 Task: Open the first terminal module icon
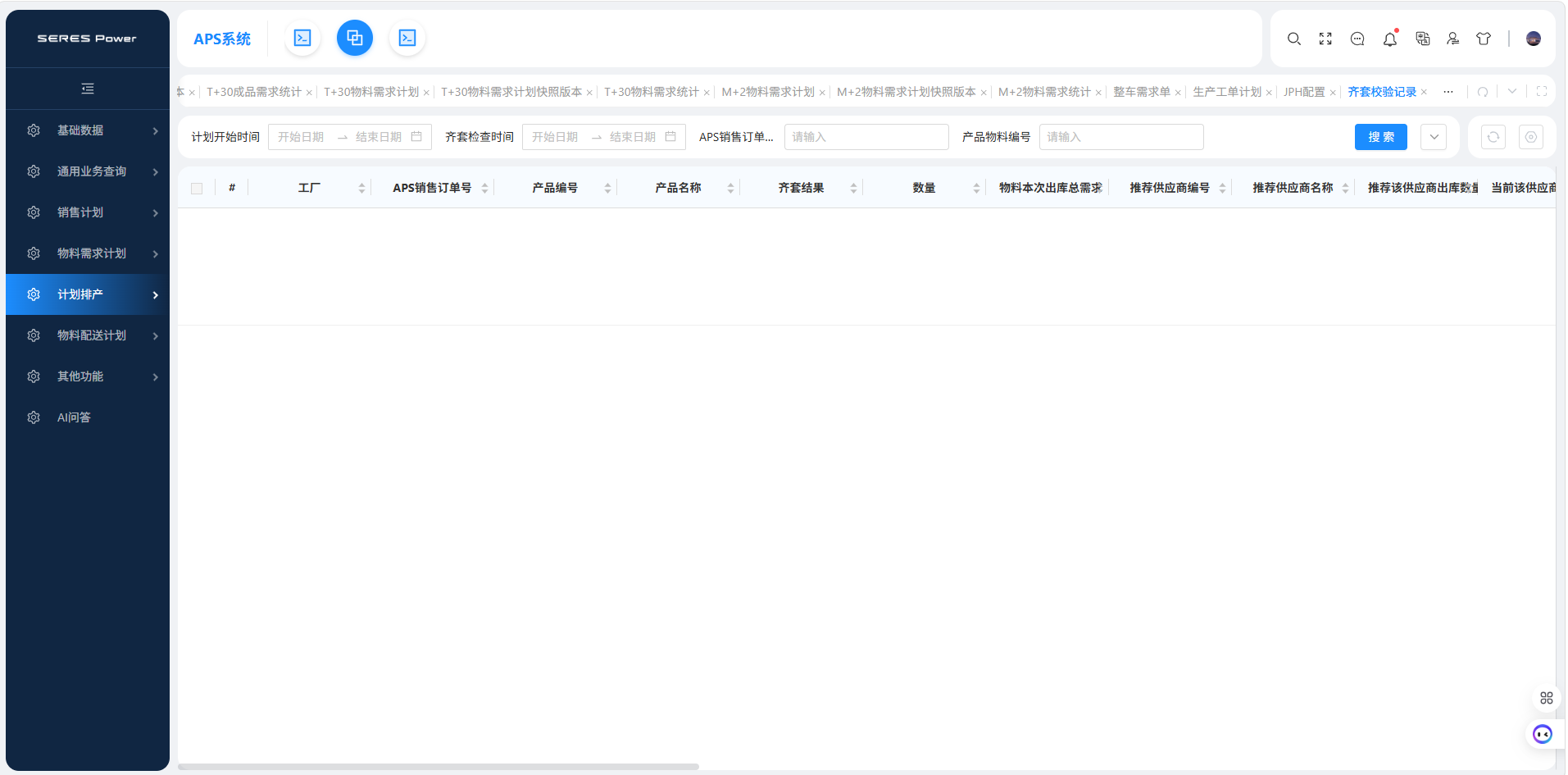click(x=302, y=38)
